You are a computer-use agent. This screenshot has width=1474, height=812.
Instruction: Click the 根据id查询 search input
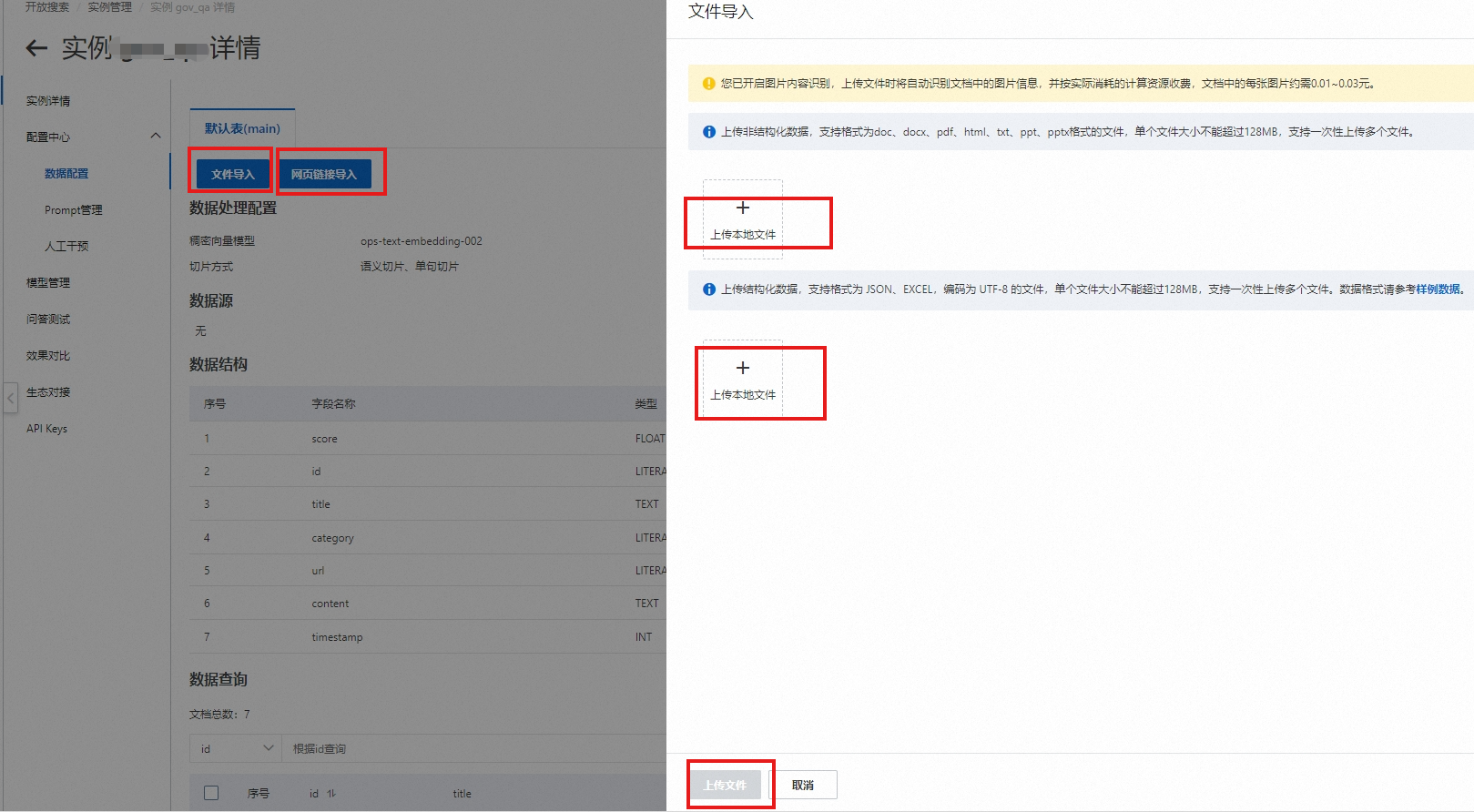point(473,748)
